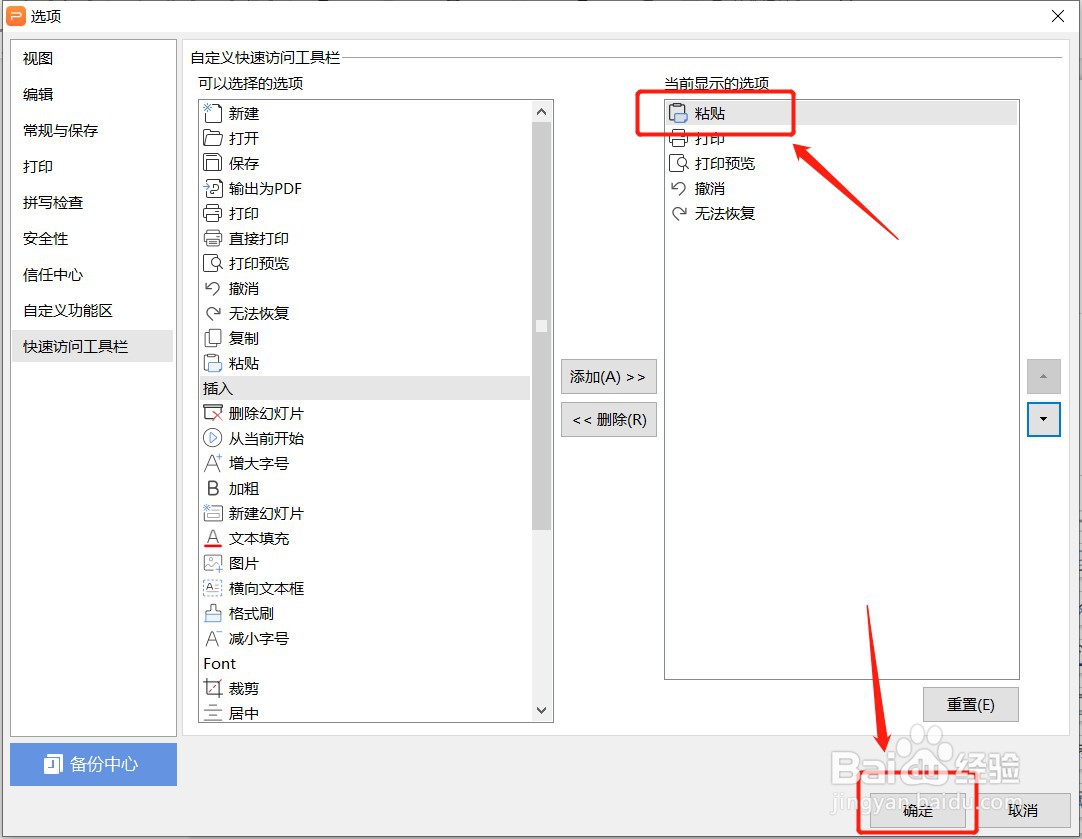Pick the 打印预览 icon in left list
The image size is (1082, 839).
[213, 263]
